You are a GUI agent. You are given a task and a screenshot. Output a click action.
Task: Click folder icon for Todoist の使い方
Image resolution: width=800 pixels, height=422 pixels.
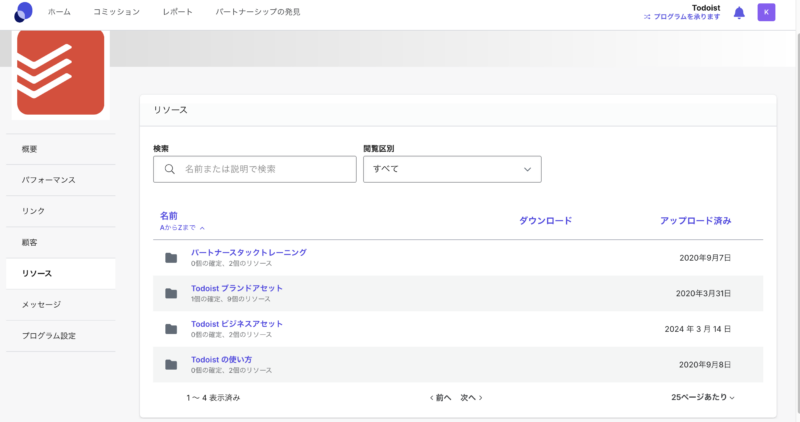pyautogui.click(x=171, y=364)
